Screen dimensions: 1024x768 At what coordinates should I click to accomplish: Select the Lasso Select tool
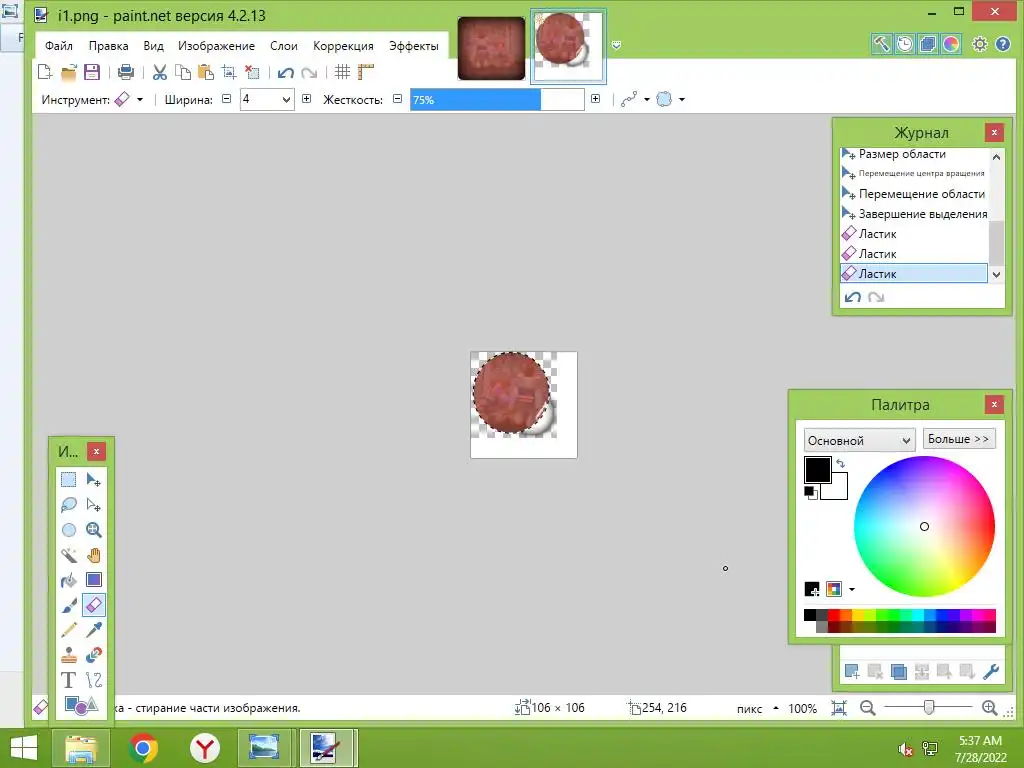(x=69, y=505)
